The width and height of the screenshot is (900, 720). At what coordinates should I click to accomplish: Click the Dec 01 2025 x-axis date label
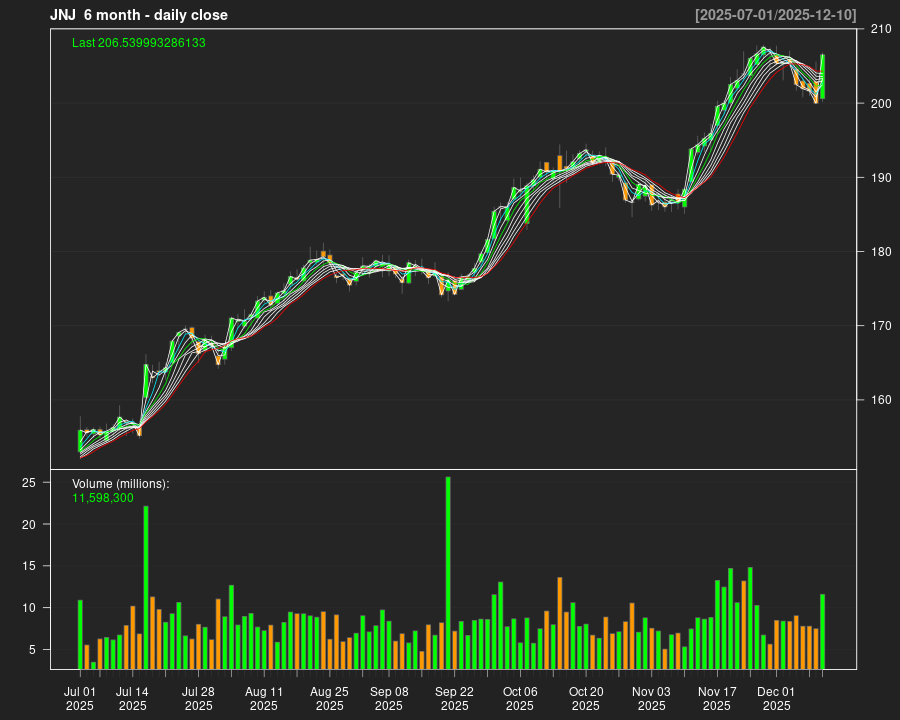(x=776, y=698)
